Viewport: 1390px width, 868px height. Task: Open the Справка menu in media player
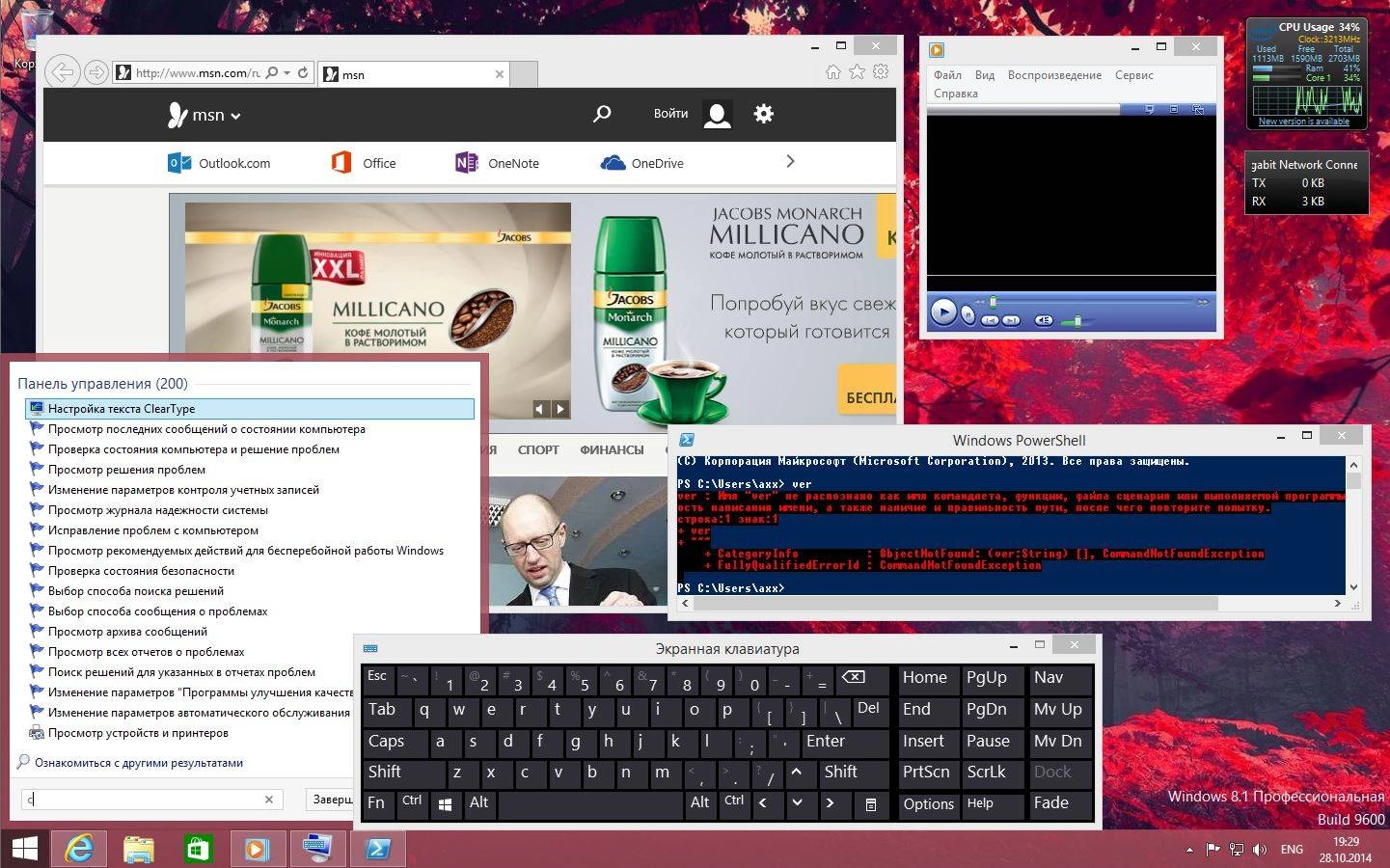tap(955, 94)
